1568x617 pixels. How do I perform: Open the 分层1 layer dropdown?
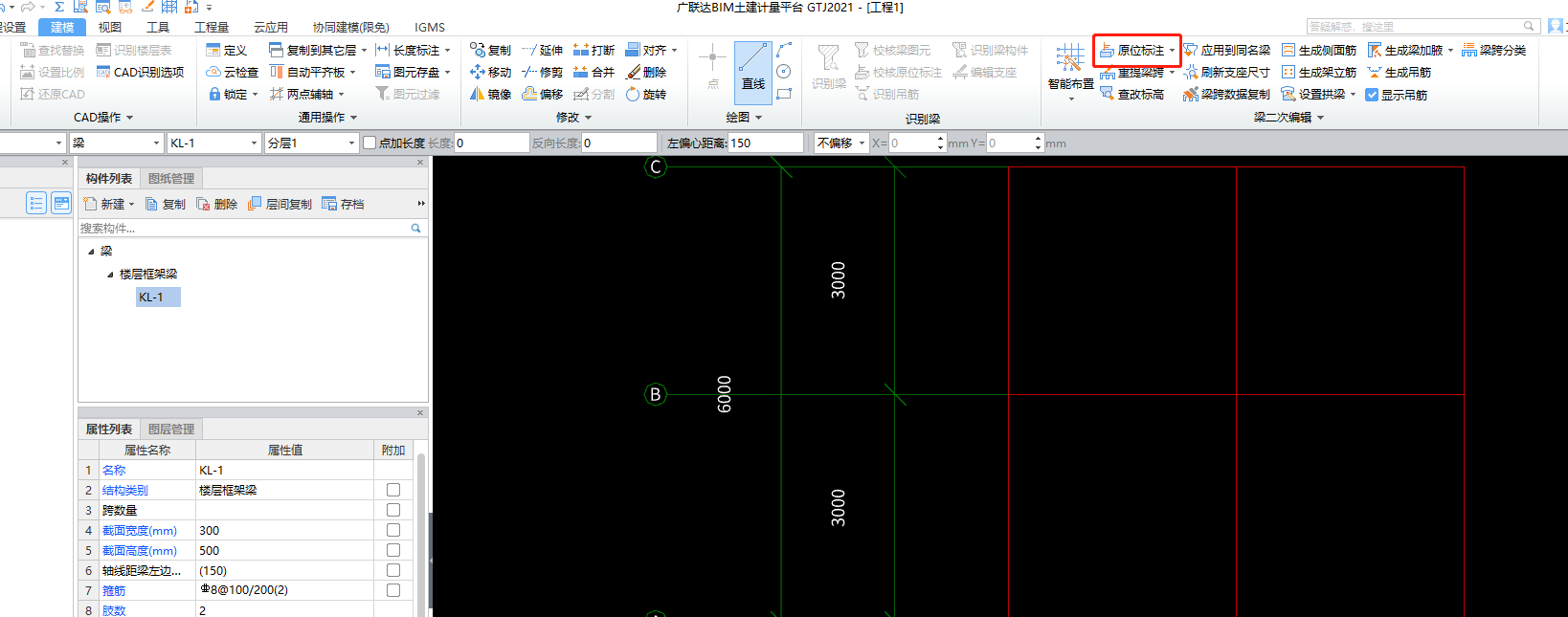click(x=351, y=143)
